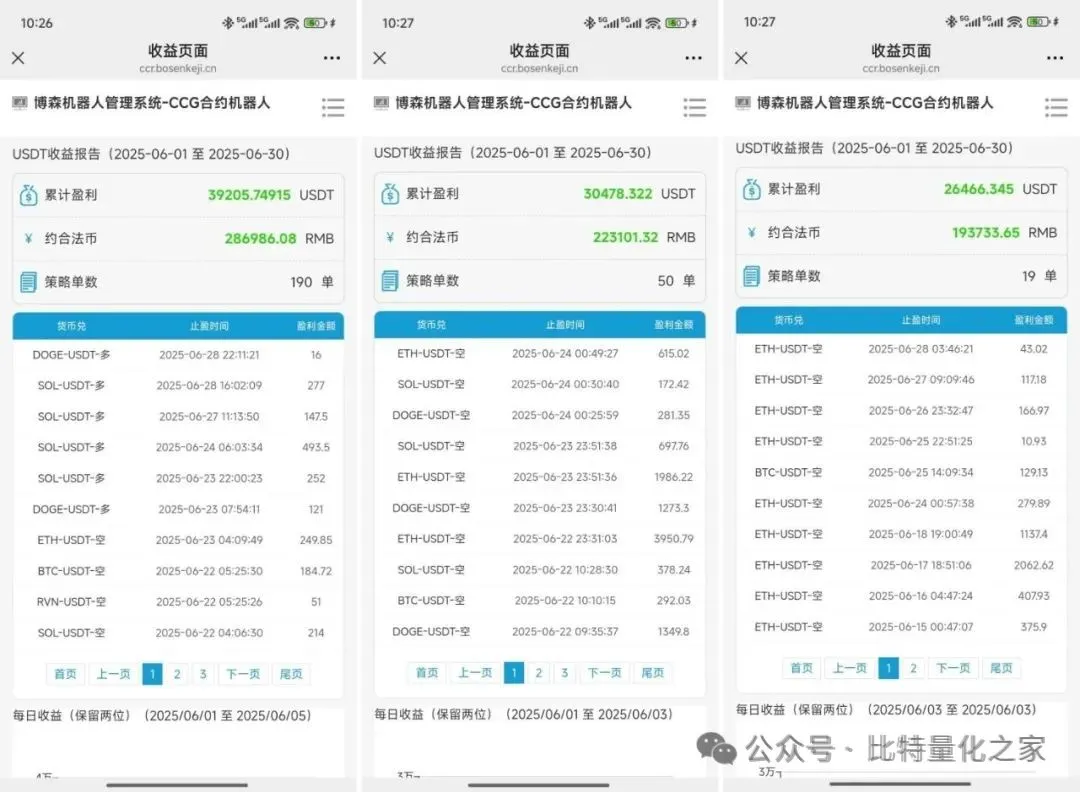Image resolution: width=1080 pixels, height=792 pixels.
Task: Click the yen icon beside 223101.32 RMB
Action: tap(390, 237)
